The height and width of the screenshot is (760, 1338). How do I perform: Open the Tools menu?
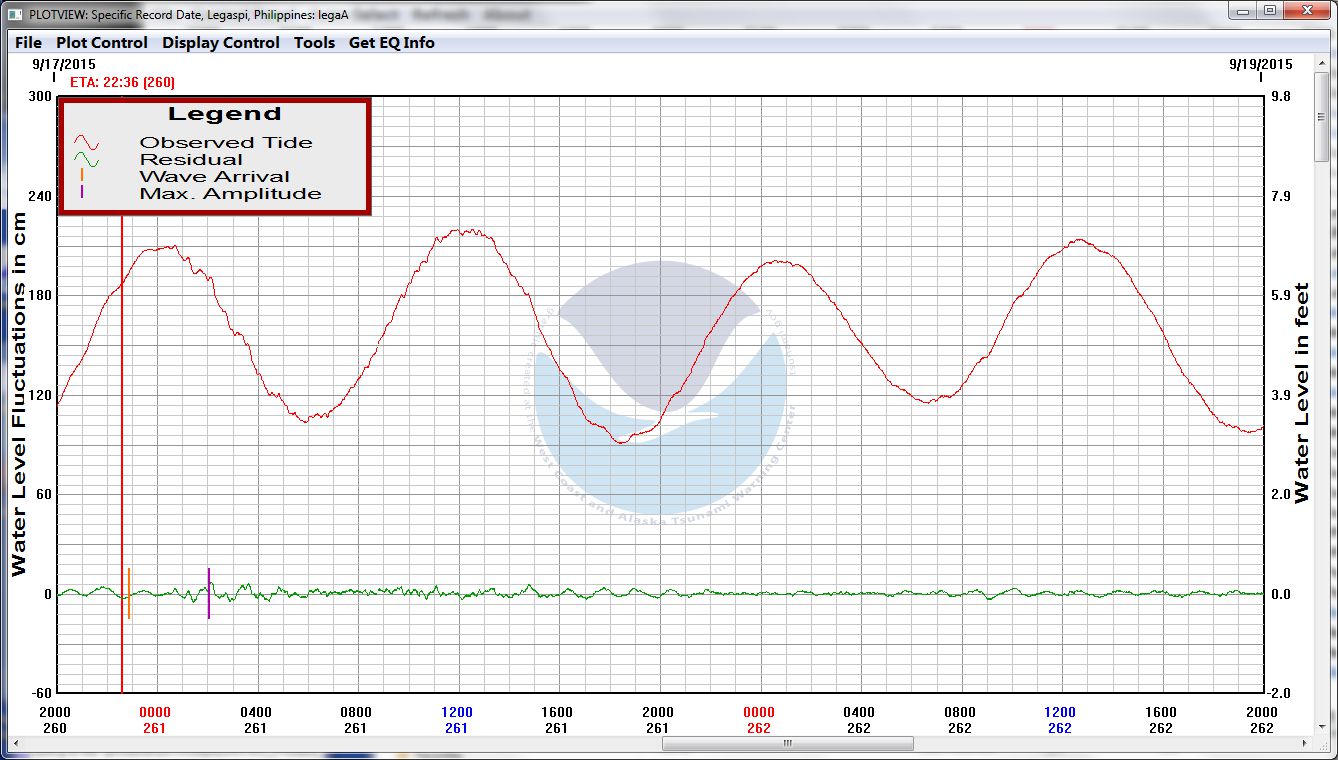click(314, 42)
